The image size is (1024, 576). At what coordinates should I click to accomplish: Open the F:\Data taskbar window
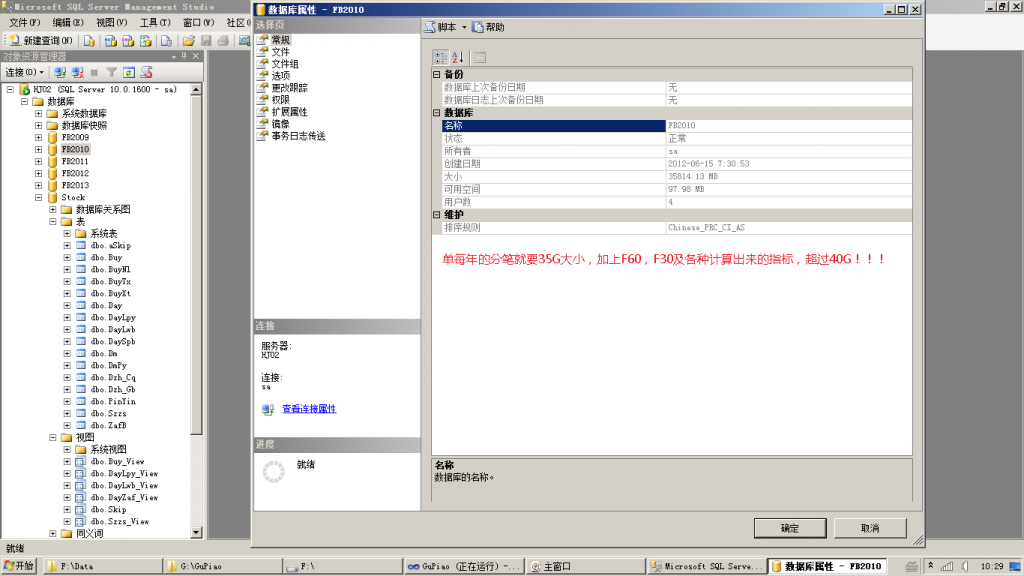click(x=103, y=566)
